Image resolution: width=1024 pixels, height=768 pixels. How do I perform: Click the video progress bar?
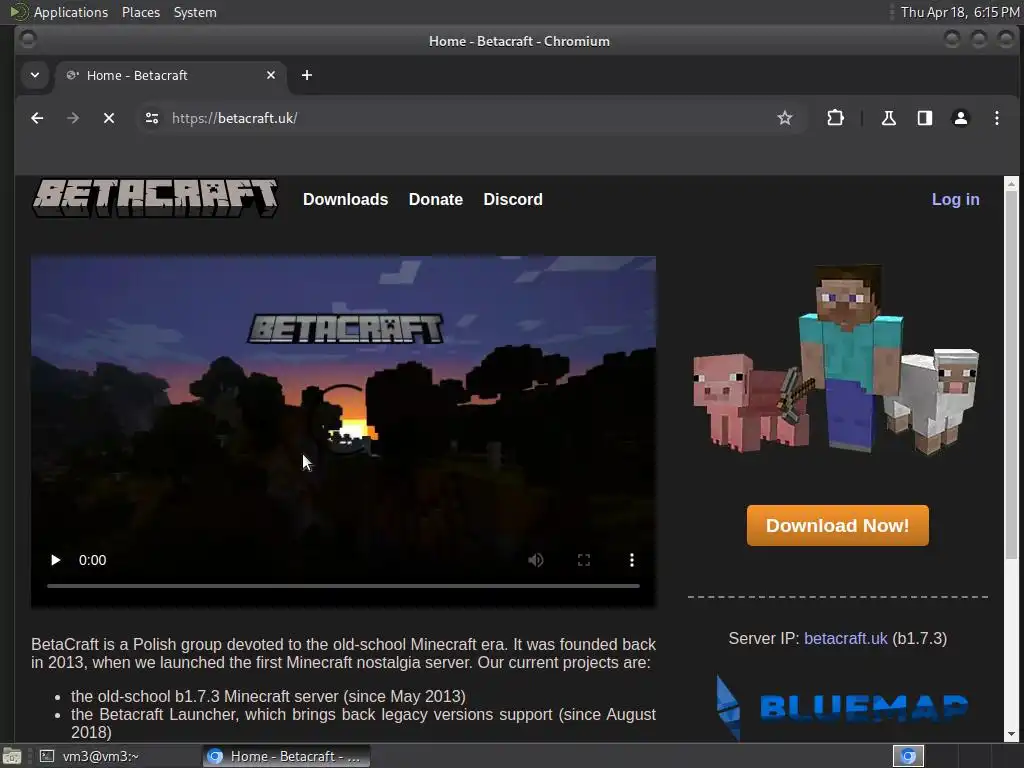click(343, 586)
